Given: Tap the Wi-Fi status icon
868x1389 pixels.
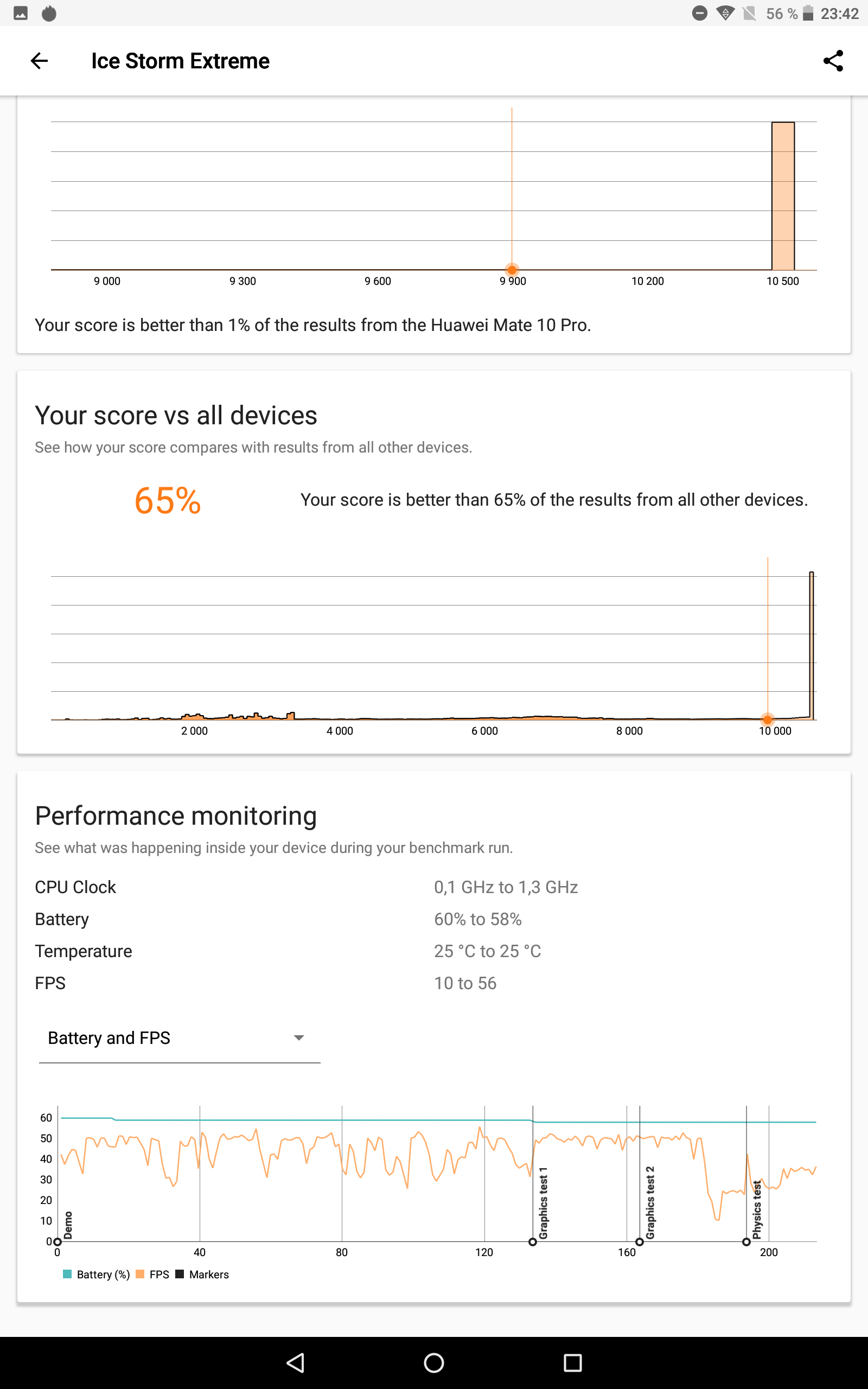Looking at the screenshot, I should point(726,13).
